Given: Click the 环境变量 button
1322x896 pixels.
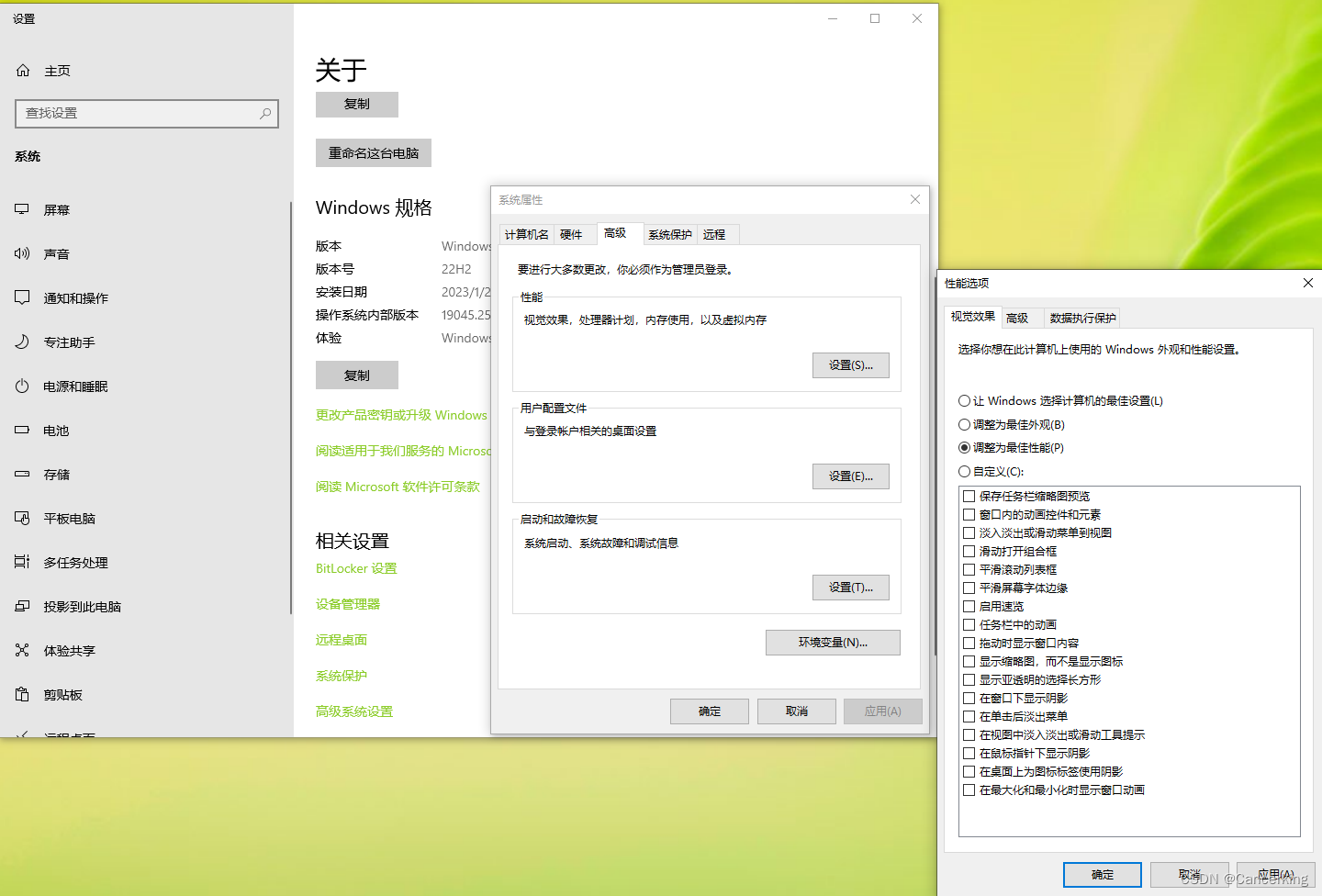Looking at the screenshot, I should pyautogui.click(x=832, y=642).
